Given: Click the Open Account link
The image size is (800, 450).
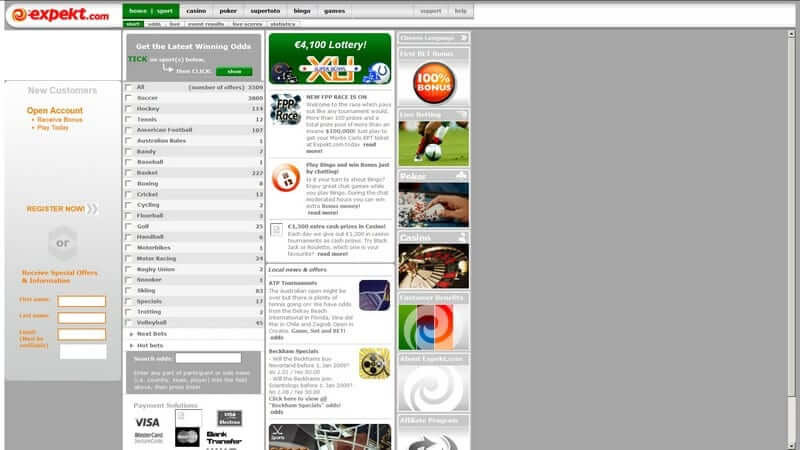Looking at the screenshot, I should click(55, 110).
